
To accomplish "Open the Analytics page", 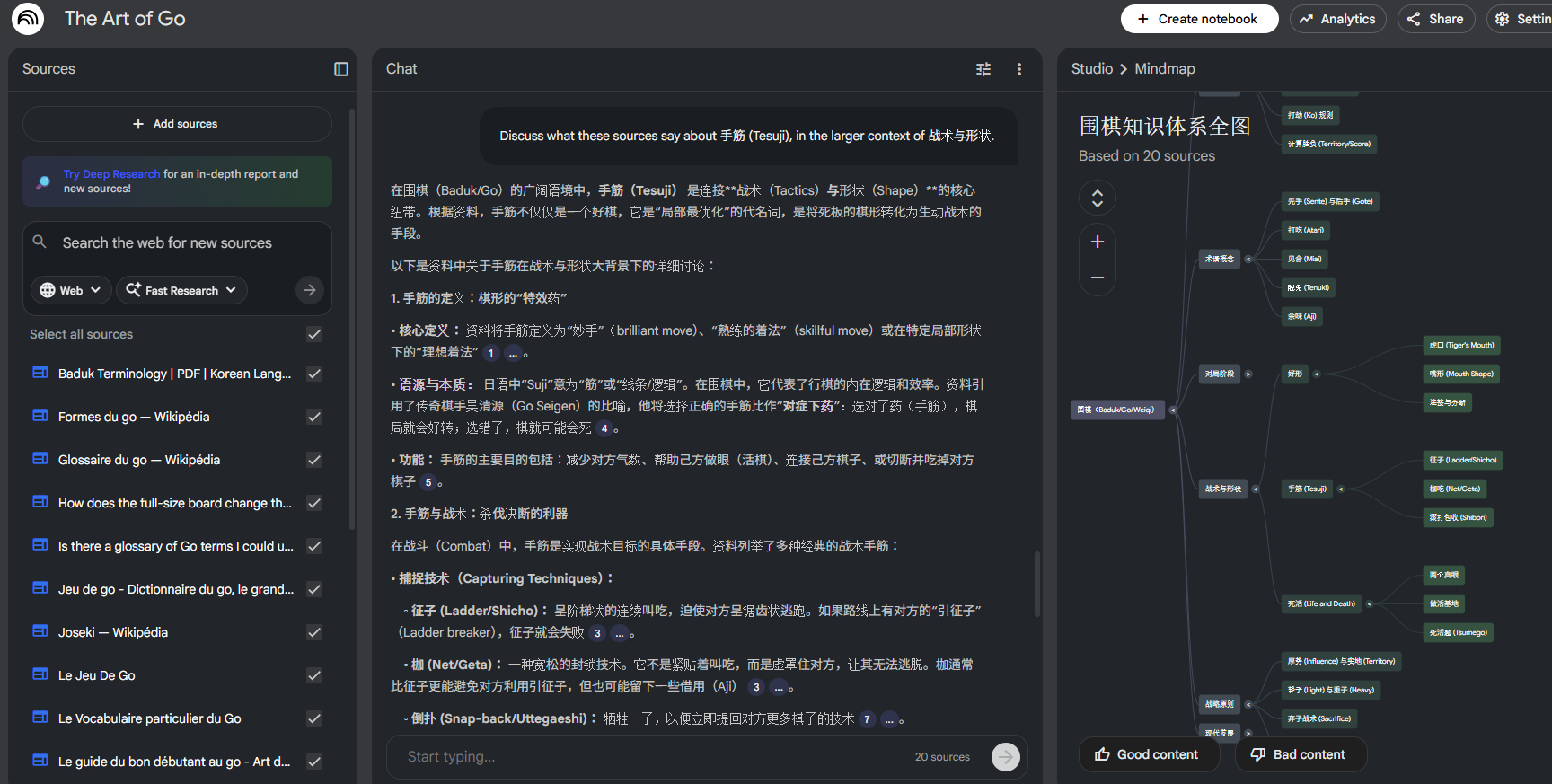I will [x=1337, y=19].
